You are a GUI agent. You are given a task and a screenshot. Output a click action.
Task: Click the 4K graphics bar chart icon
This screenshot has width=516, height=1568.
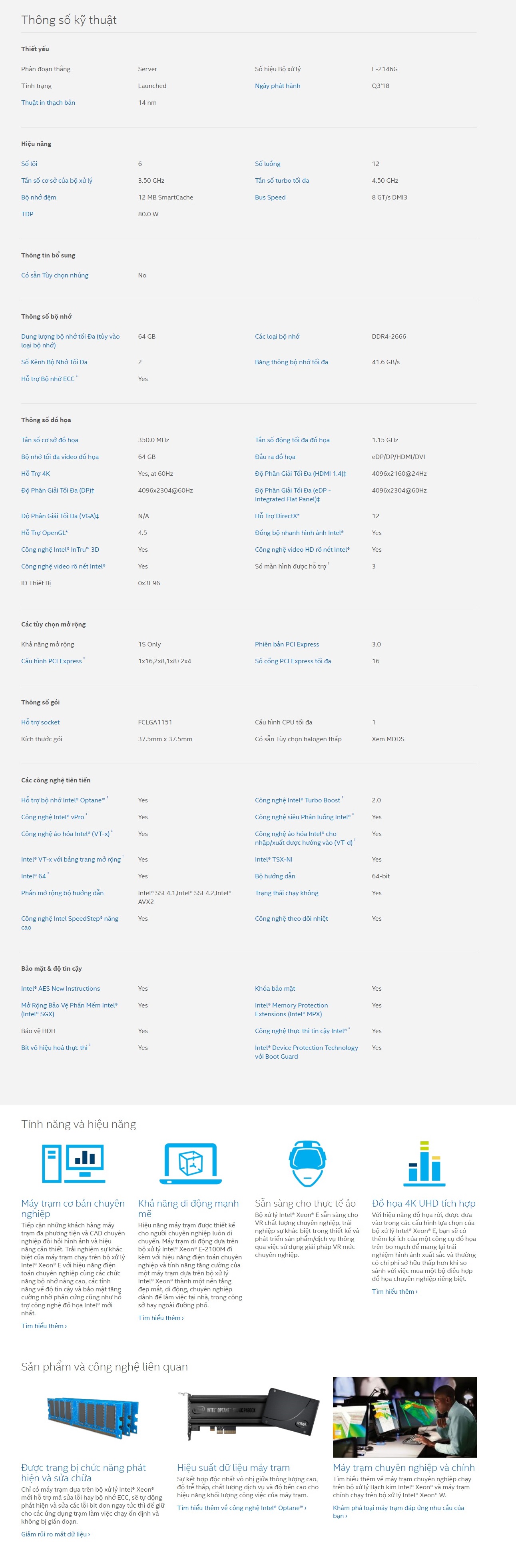click(x=424, y=1163)
